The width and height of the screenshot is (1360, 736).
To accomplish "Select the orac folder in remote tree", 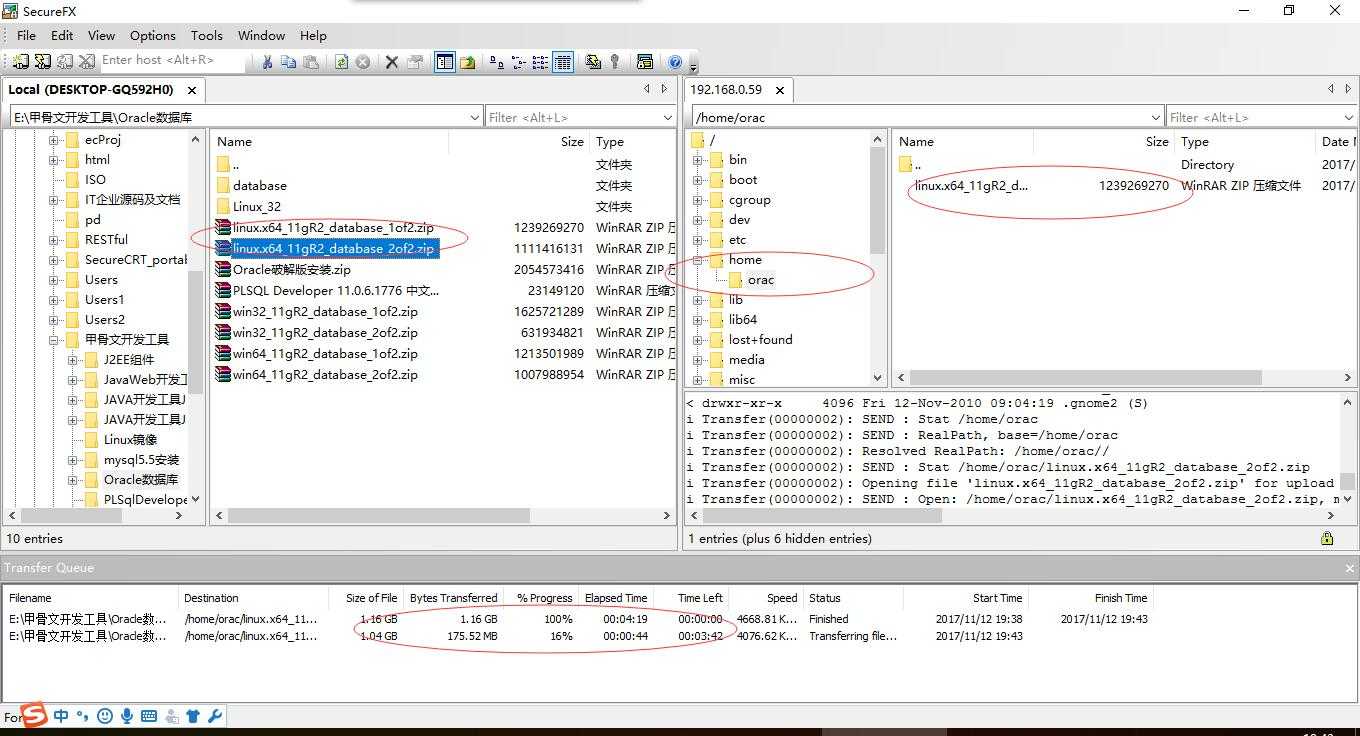I will [760, 280].
